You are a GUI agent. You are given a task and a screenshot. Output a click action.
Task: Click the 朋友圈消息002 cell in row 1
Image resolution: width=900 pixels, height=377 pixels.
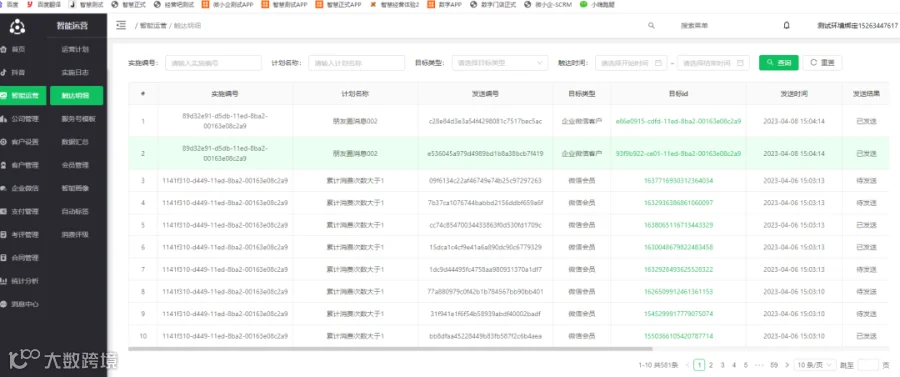[355, 122]
